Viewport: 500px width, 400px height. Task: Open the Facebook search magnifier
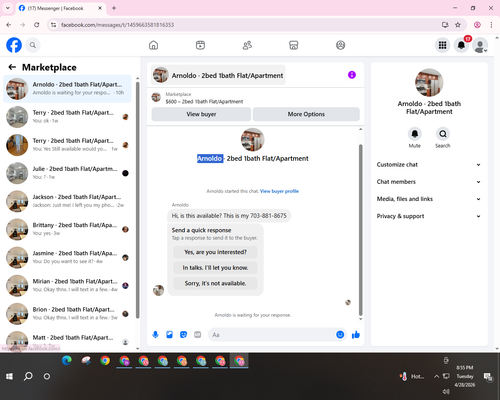tap(33, 45)
